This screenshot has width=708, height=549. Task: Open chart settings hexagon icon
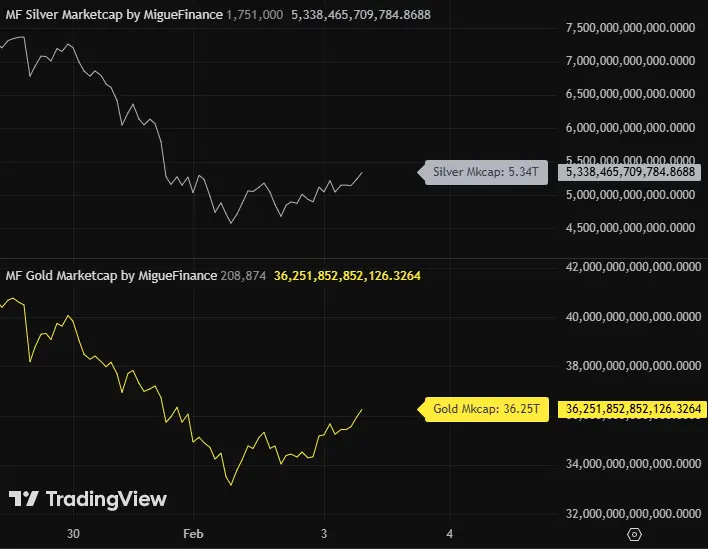click(x=634, y=535)
